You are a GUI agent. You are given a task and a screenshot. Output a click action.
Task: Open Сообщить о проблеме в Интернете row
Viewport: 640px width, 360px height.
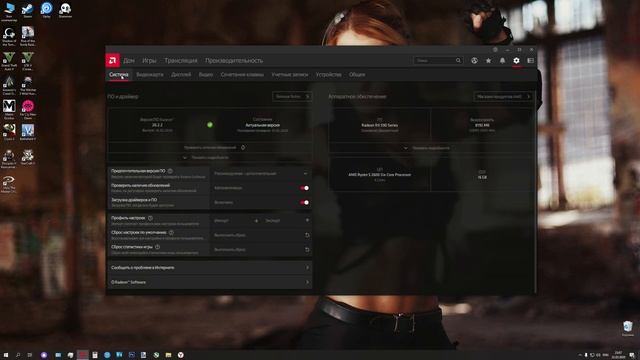(210, 268)
